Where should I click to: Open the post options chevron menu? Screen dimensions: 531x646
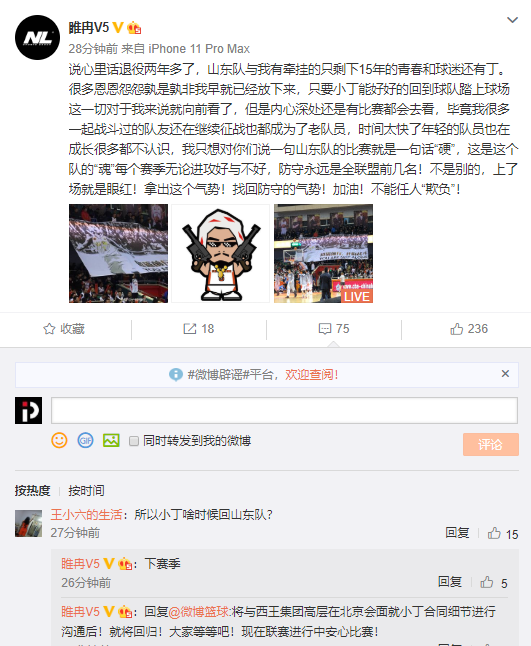(x=512, y=20)
